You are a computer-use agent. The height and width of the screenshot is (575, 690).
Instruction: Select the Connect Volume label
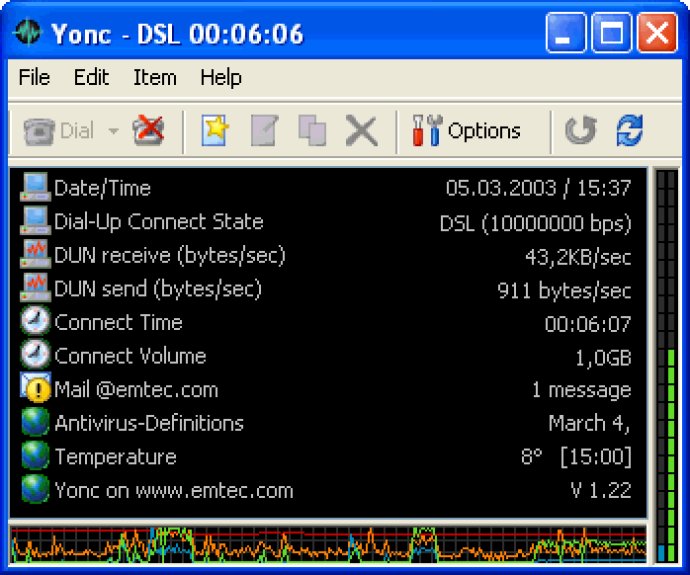tap(130, 356)
